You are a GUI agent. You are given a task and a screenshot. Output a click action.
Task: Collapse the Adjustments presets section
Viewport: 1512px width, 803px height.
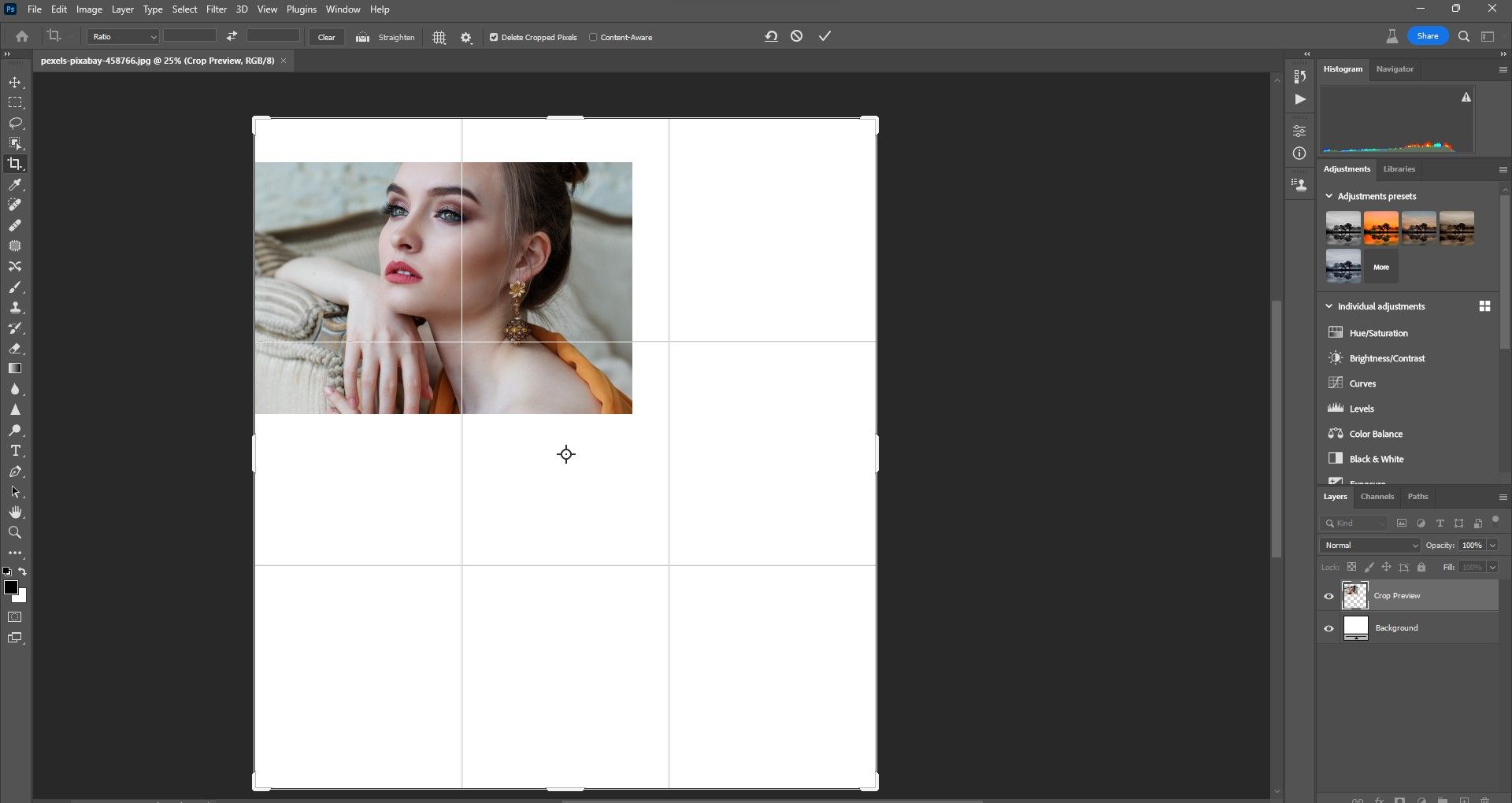[1329, 196]
